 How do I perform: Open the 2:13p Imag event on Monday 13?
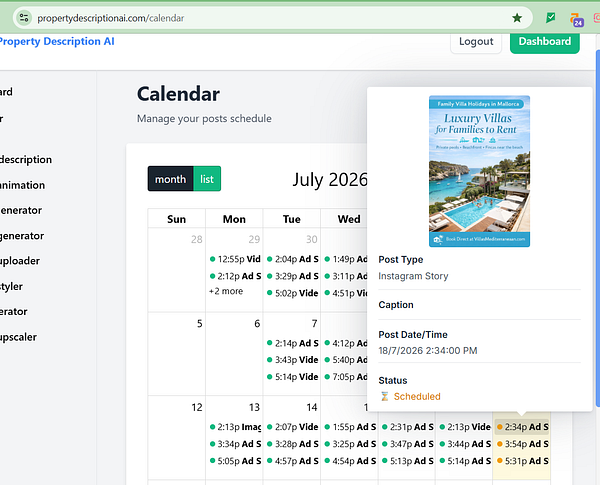tap(235, 427)
